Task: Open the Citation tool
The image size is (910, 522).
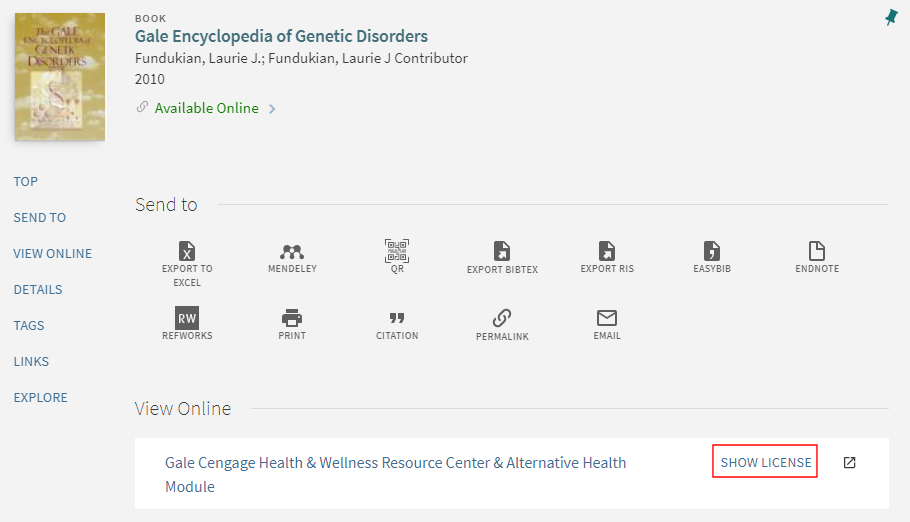Action: [x=397, y=318]
